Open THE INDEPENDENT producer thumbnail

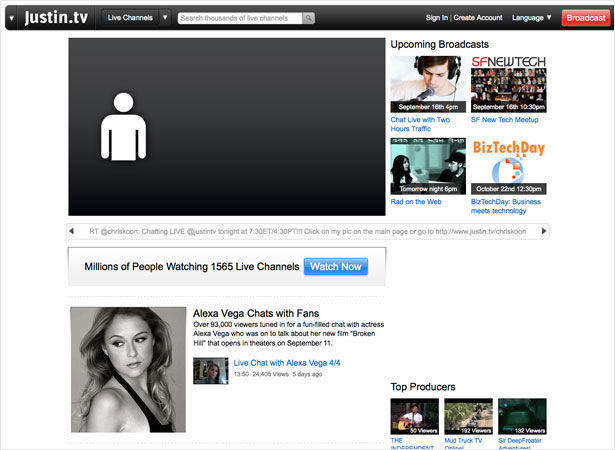click(x=415, y=416)
